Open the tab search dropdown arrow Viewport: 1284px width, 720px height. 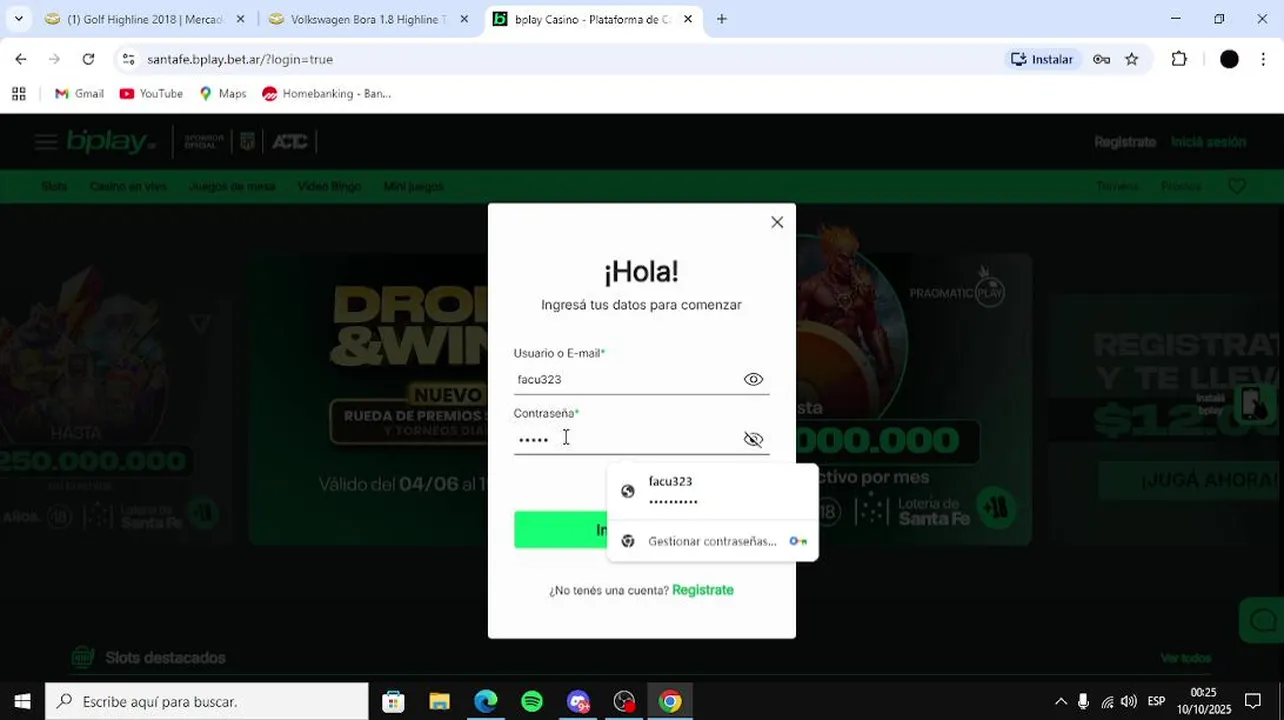tap(18, 19)
